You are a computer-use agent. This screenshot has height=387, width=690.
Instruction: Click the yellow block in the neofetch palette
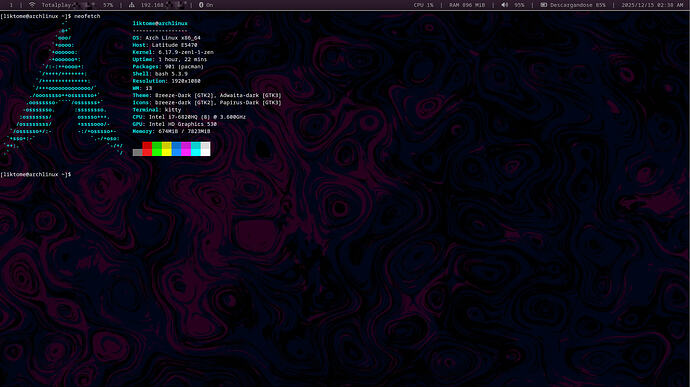coord(166,149)
